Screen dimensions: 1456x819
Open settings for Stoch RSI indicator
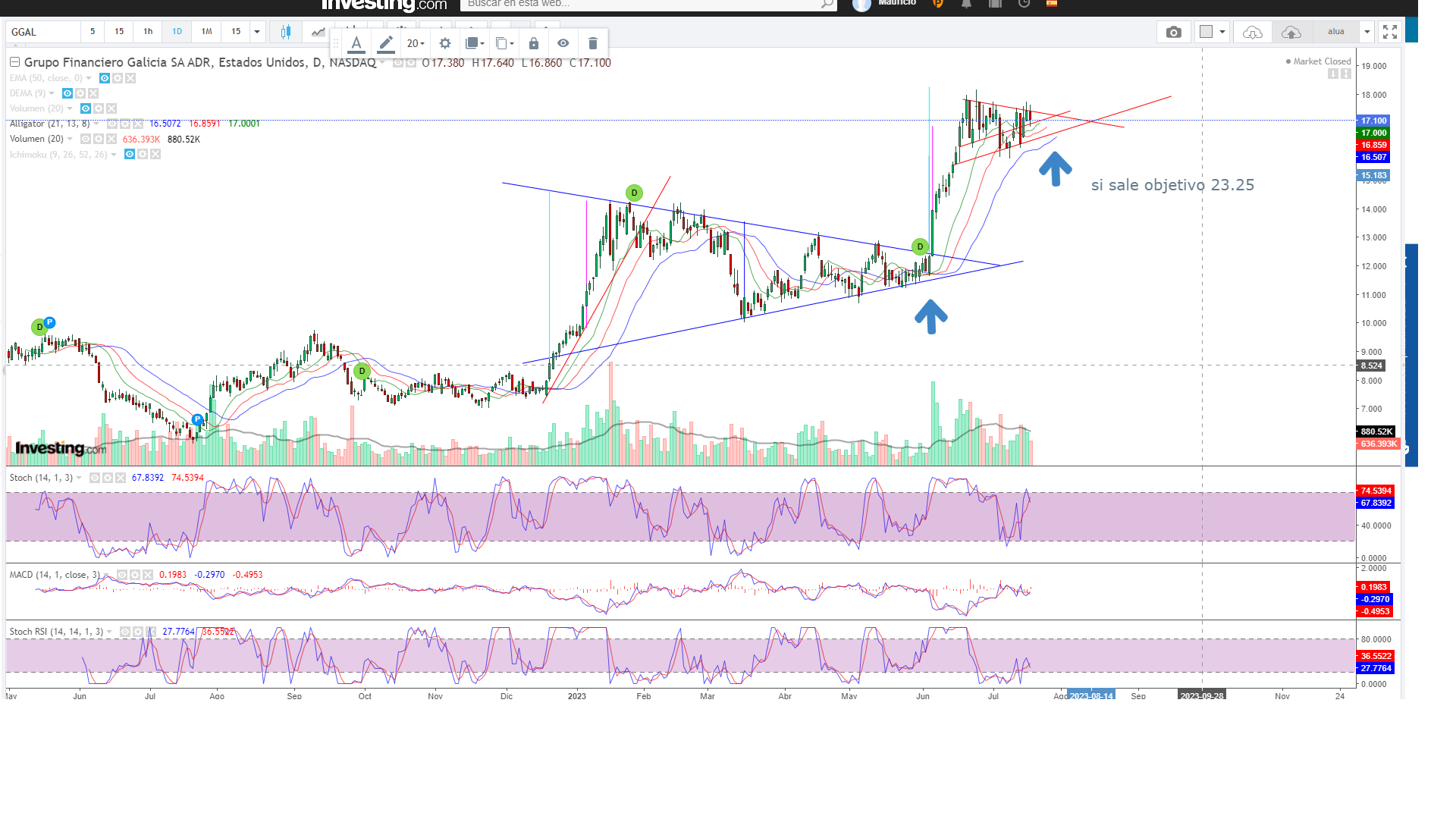138,632
